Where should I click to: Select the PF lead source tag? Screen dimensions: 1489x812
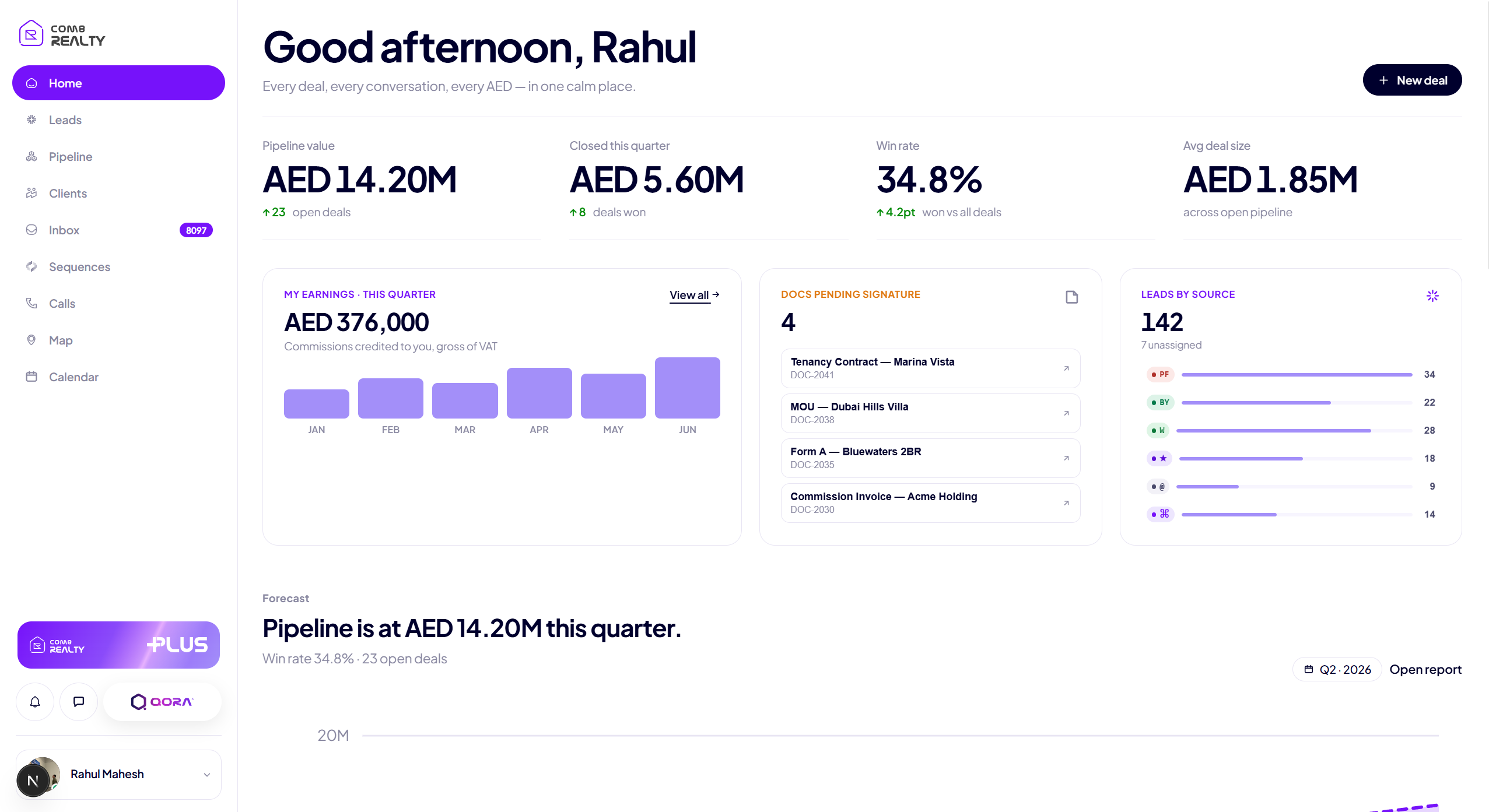tap(1160, 374)
